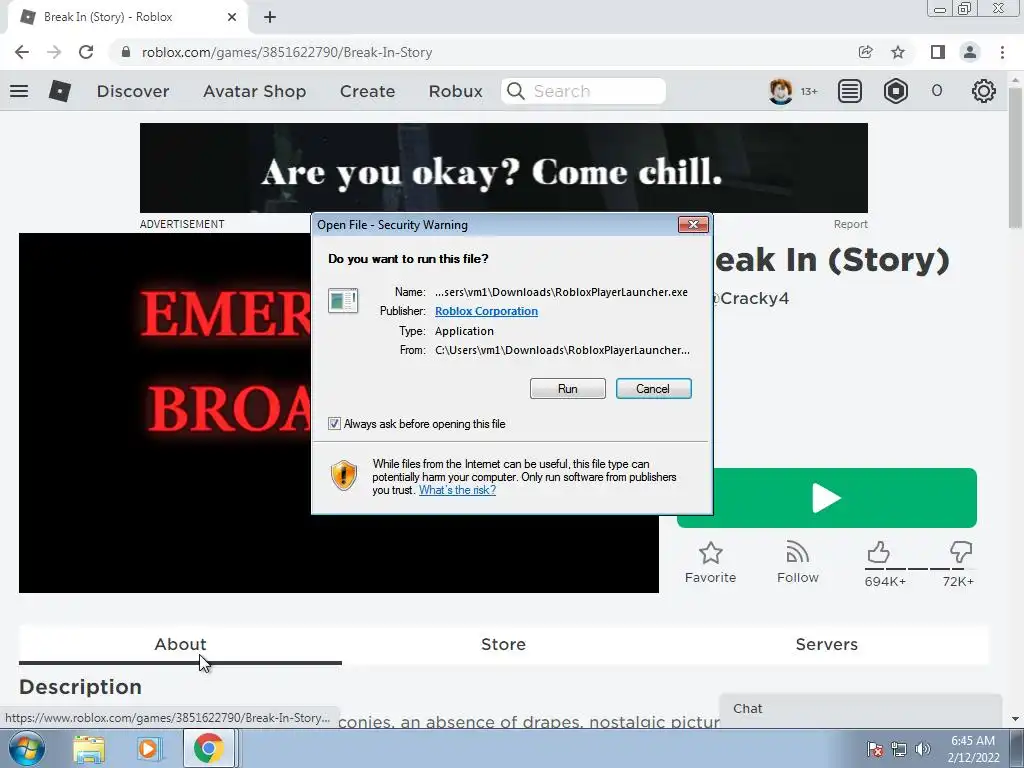Close the Break In (Story) tab

232,17
